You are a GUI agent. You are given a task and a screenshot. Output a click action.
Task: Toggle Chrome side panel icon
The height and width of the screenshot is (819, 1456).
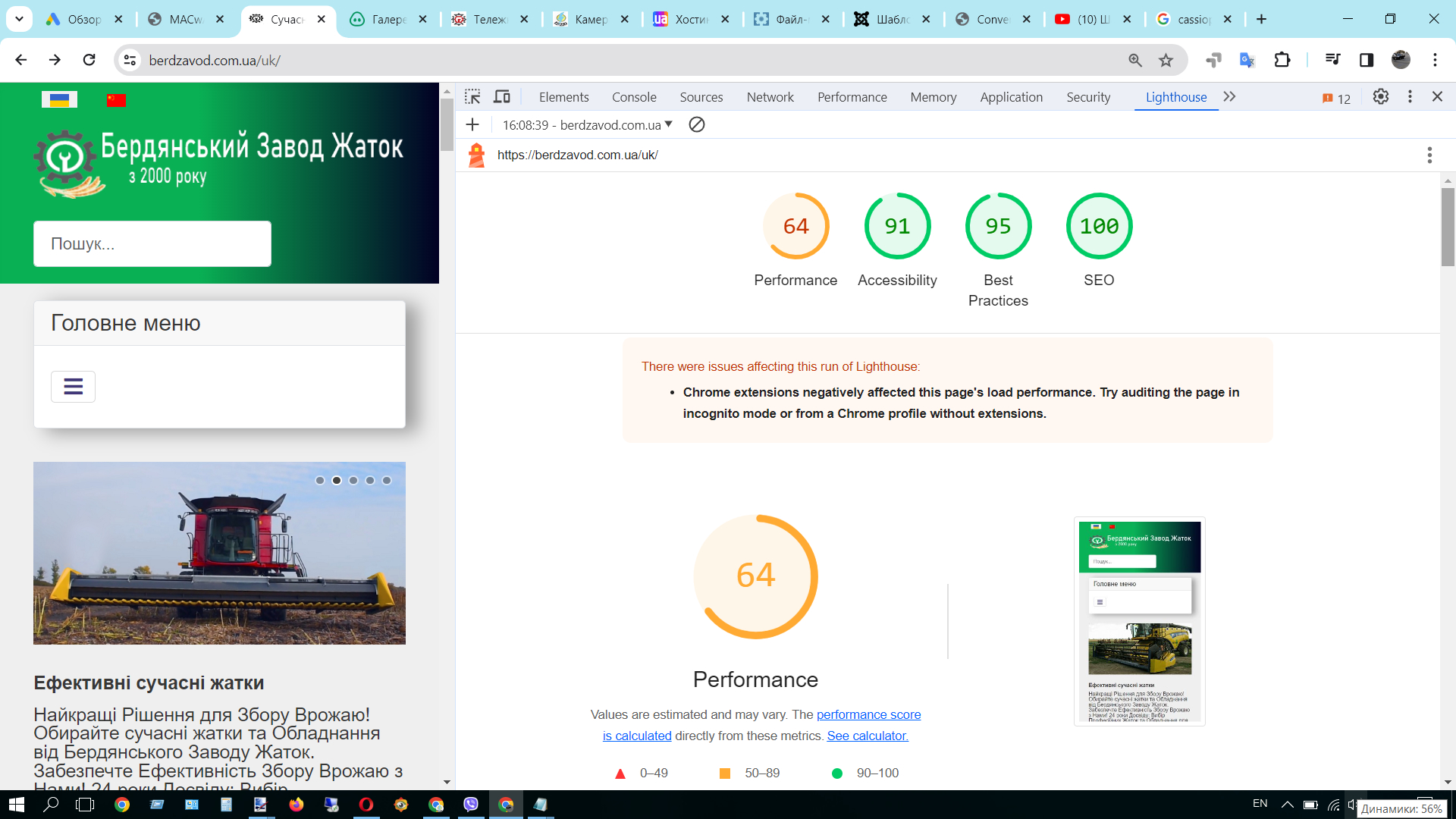click(1367, 60)
